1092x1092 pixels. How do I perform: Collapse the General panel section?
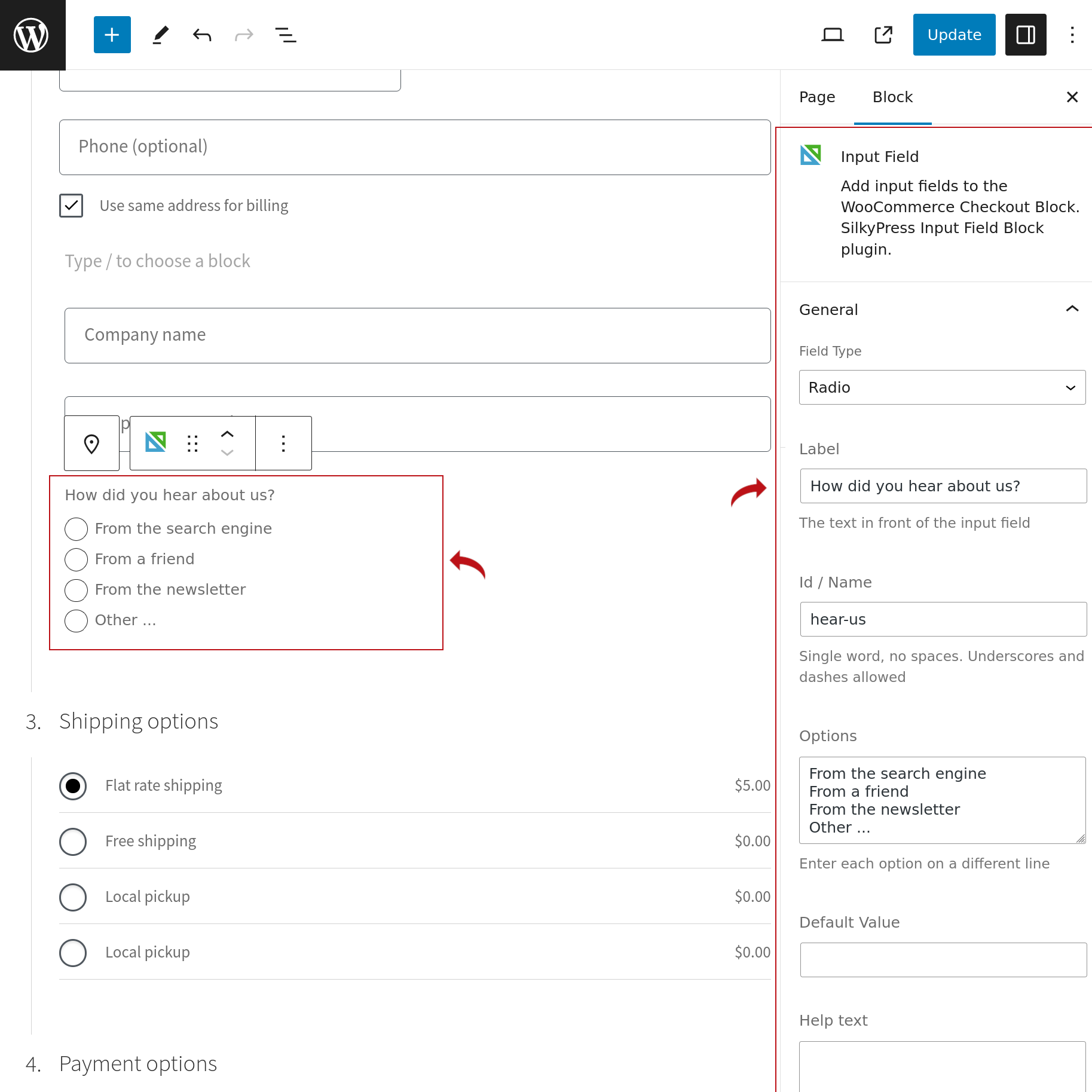click(x=1072, y=309)
